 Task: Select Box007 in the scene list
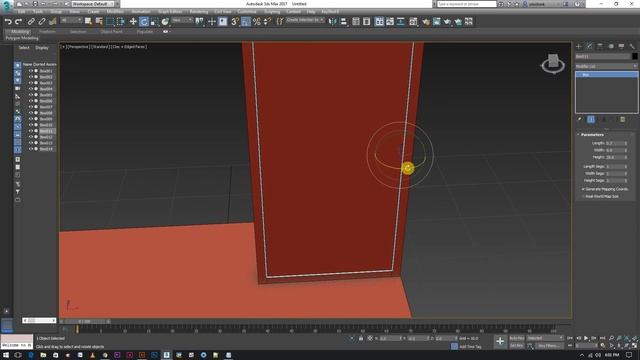46,107
